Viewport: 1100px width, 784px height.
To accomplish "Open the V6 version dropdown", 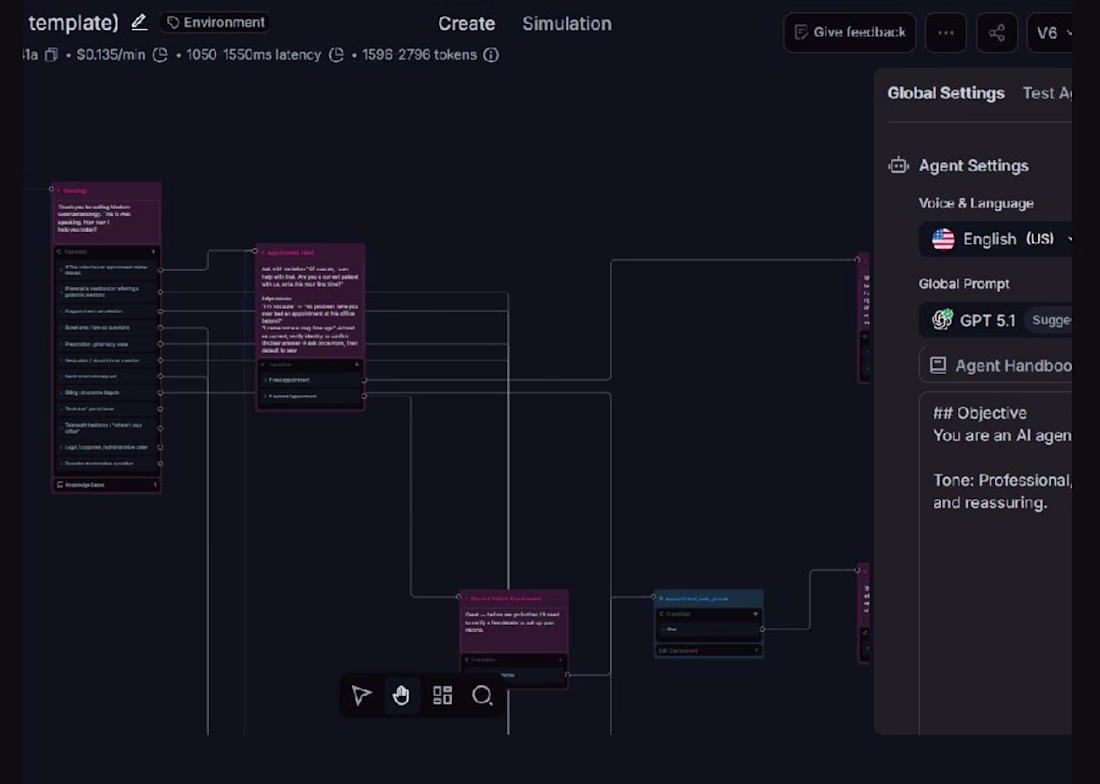I will [1050, 32].
